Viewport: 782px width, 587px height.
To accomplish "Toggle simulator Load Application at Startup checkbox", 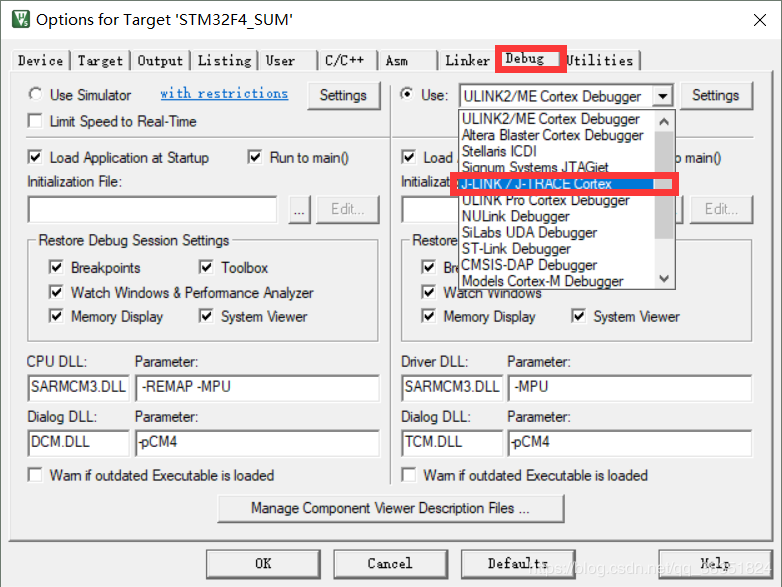I will coord(35,158).
